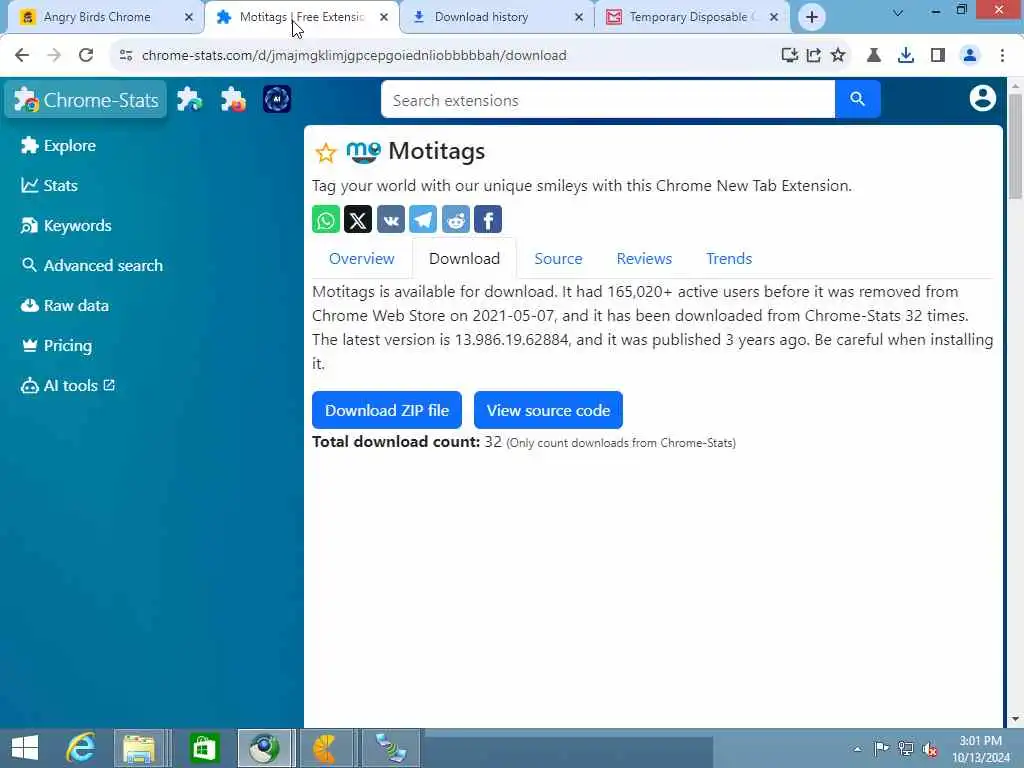Click the install app icon in address bar

pyautogui.click(x=790, y=56)
